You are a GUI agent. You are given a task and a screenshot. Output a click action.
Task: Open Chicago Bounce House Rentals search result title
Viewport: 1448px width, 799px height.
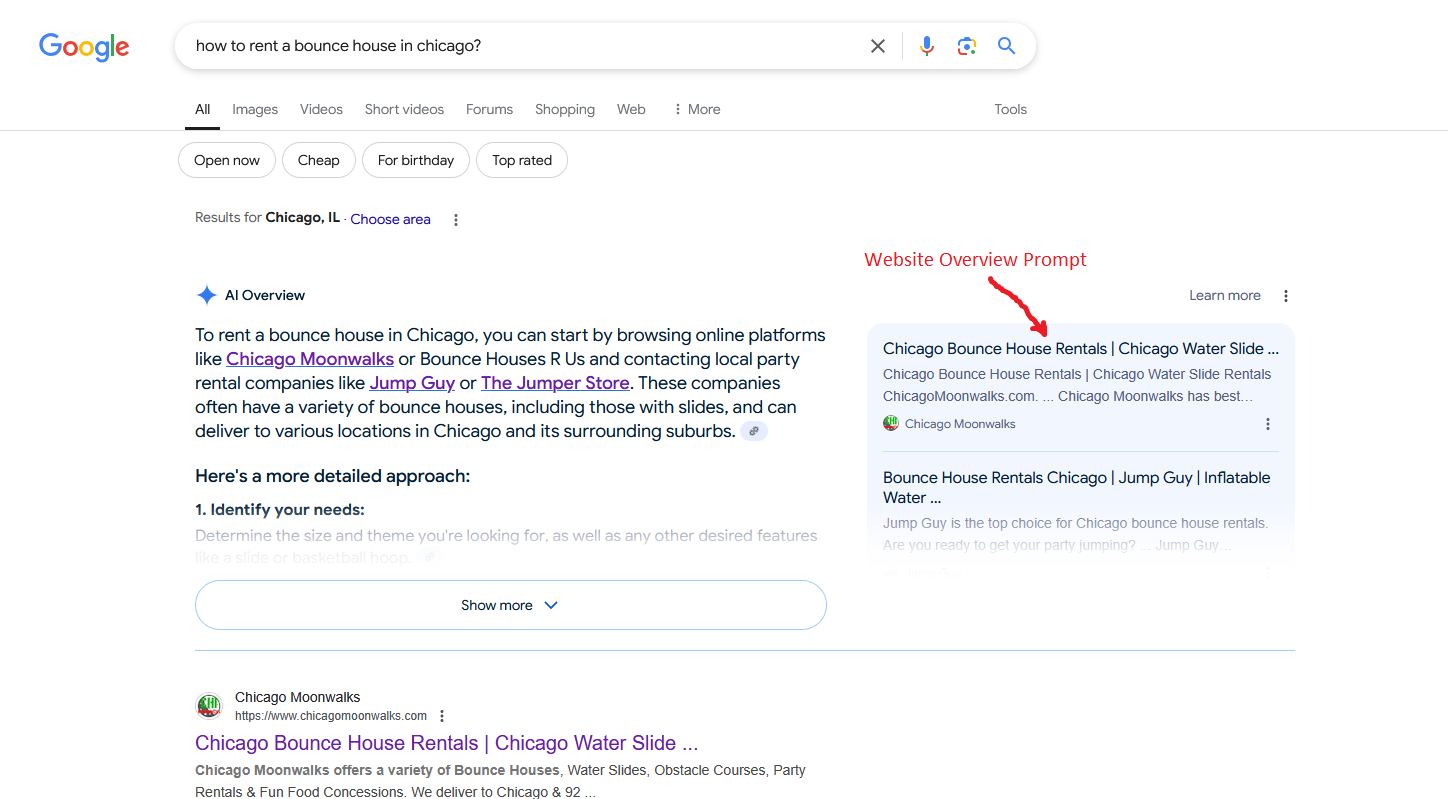pos(446,743)
